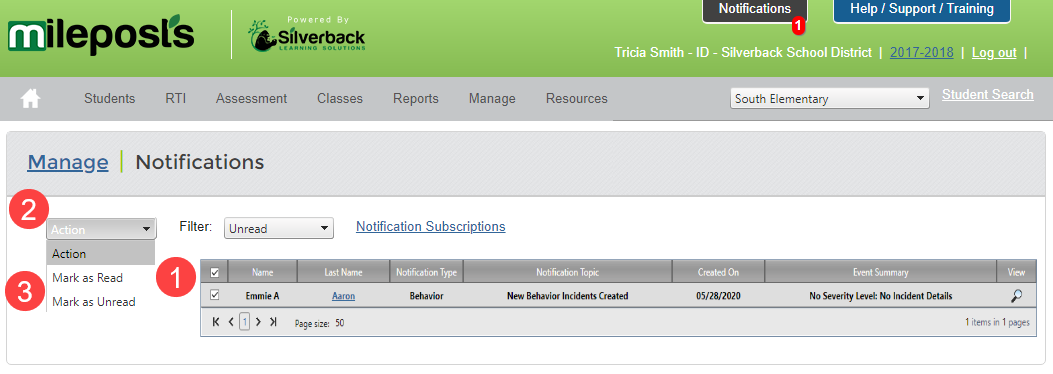Image resolution: width=1053 pixels, height=374 pixels.
Task: Open the Unread filter dropdown
Action: click(279, 228)
